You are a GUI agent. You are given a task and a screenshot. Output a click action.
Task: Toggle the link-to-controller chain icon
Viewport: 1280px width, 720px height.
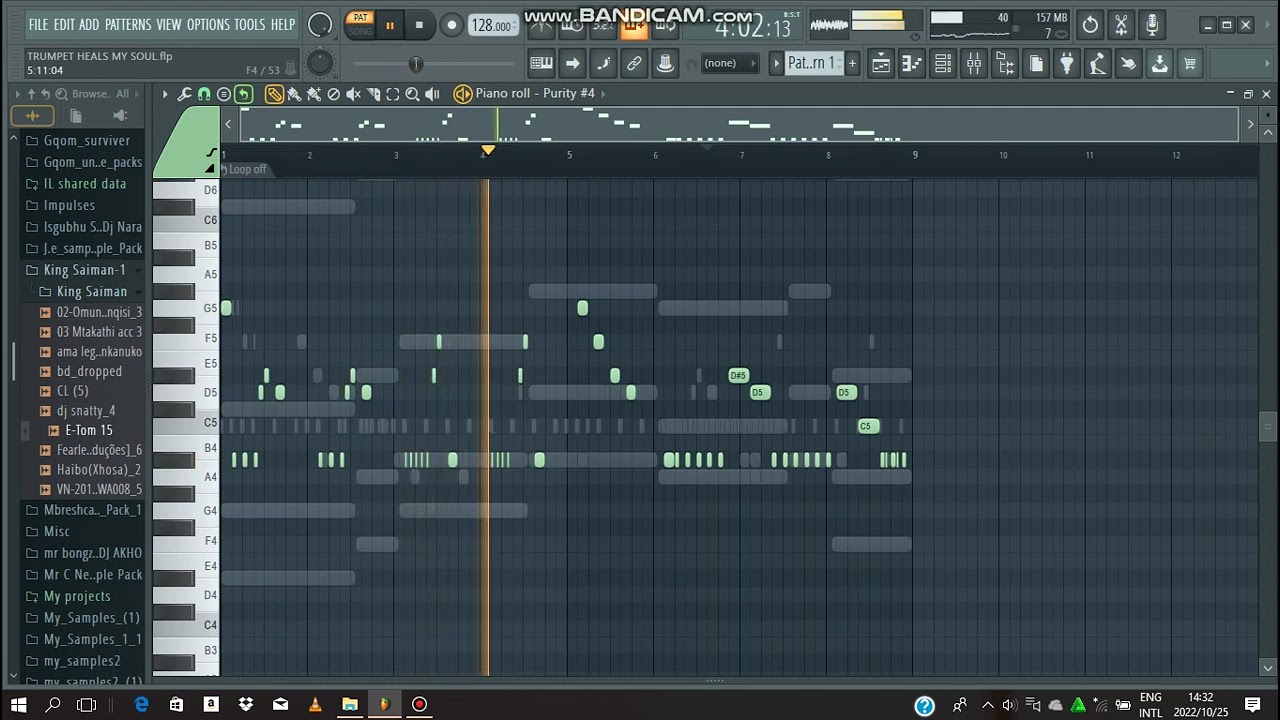(634, 64)
